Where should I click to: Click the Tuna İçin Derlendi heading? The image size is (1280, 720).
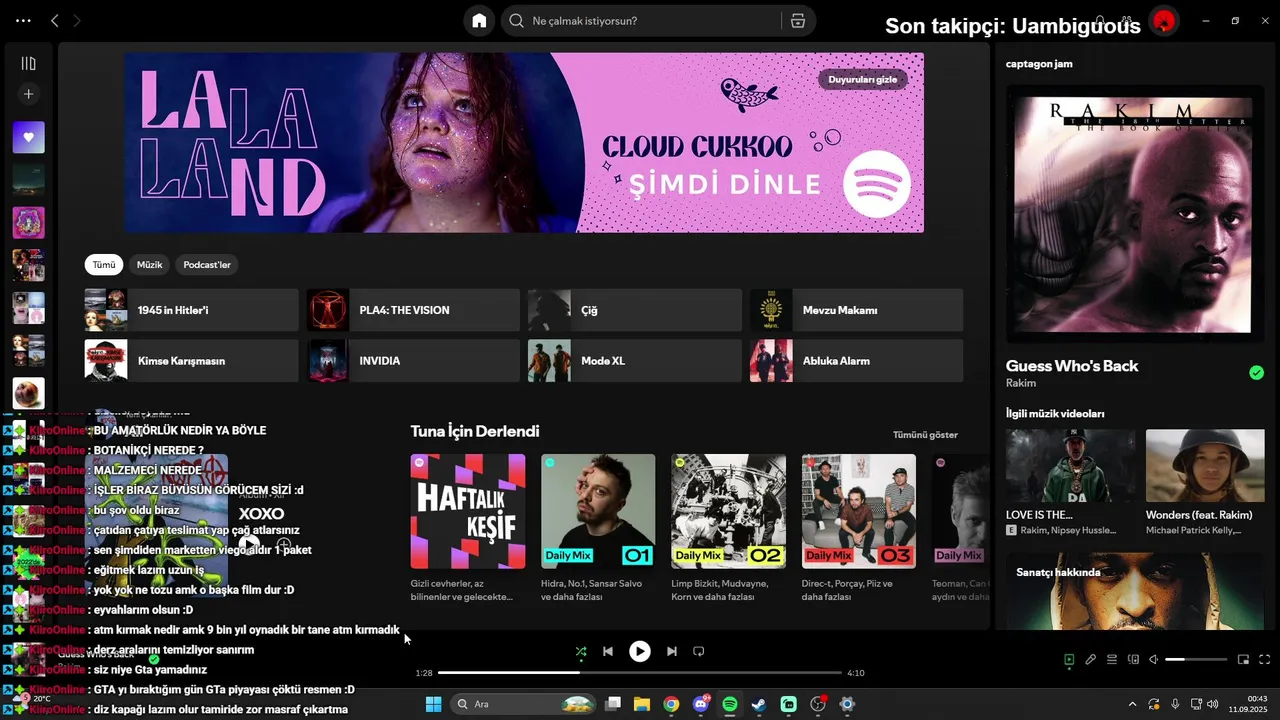pos(475,431)
